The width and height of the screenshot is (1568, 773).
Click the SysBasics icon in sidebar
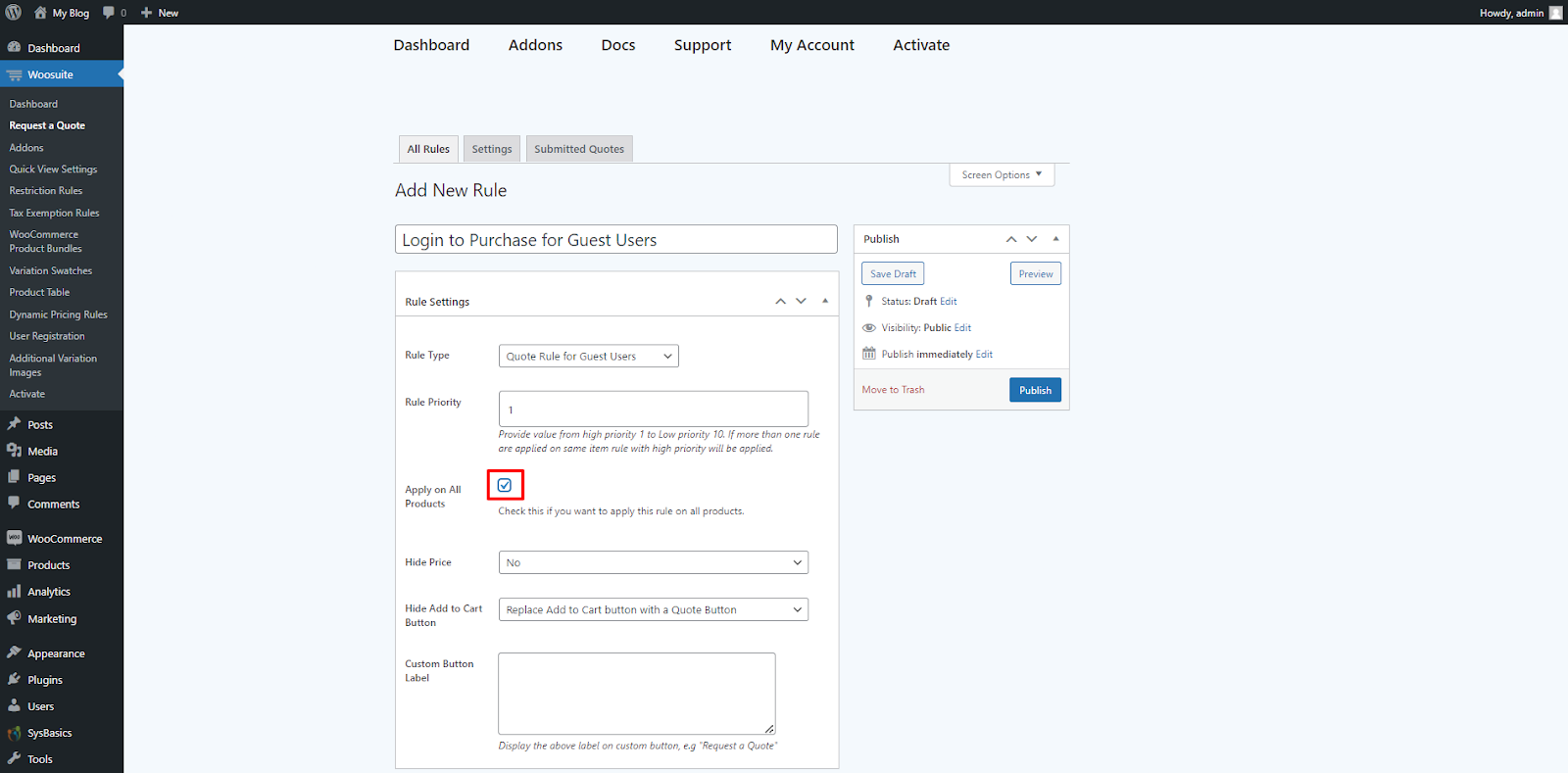pos(14,733)
